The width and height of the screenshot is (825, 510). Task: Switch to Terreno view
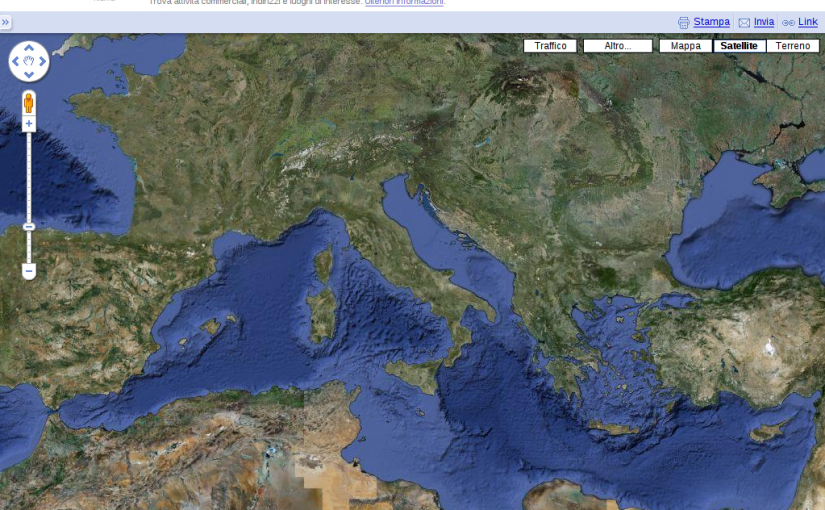793,46
